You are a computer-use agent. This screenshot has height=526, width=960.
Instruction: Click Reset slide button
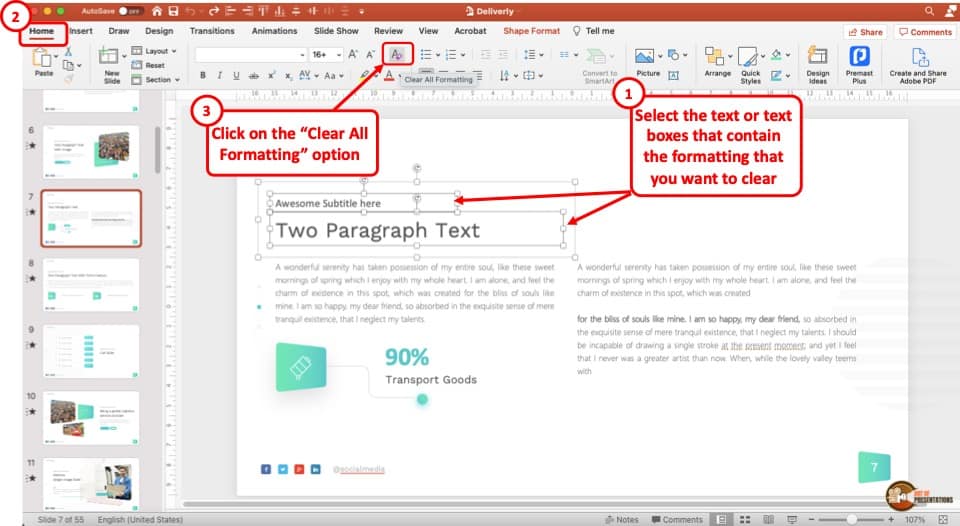(x=148, y=65)
